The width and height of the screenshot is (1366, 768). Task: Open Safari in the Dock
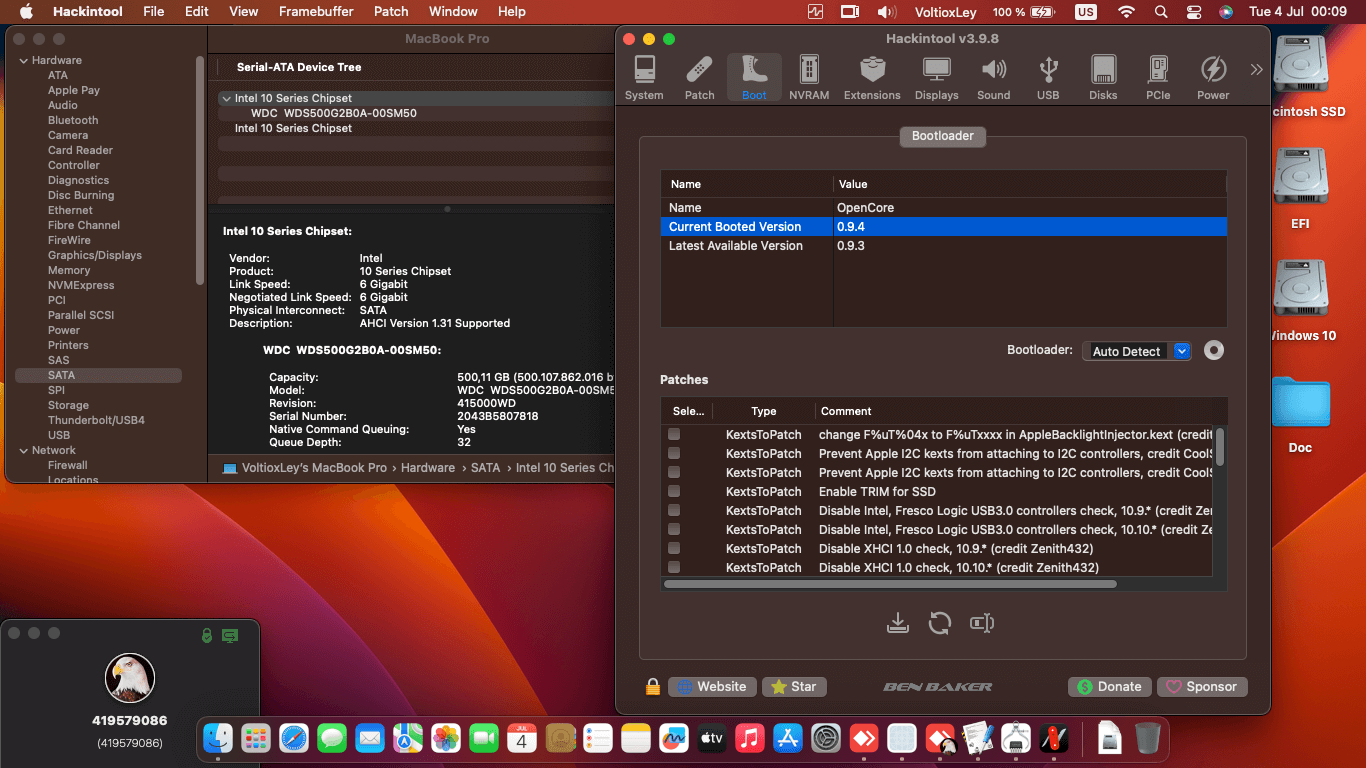pyautogui.click(x=294, y=739)
